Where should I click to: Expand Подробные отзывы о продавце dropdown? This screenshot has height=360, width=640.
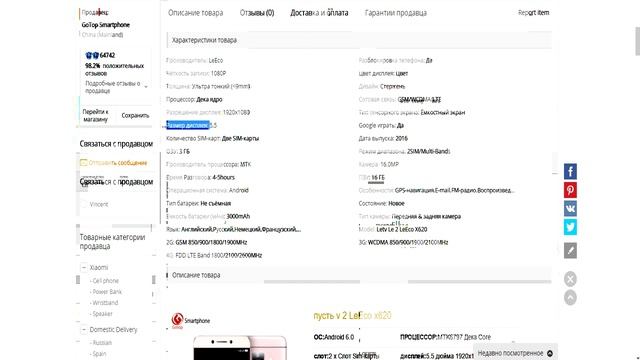(x=146, y=87)
